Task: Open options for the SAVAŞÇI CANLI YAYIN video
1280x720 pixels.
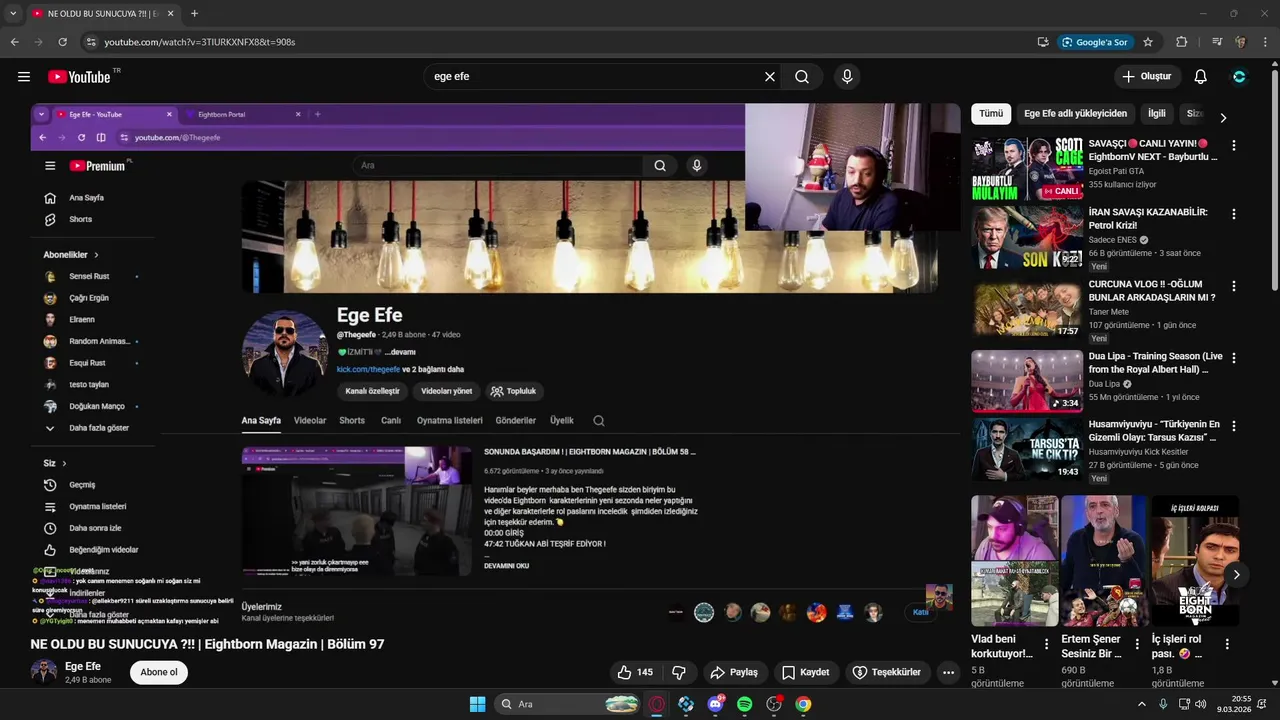Action: pos(1233,145)
